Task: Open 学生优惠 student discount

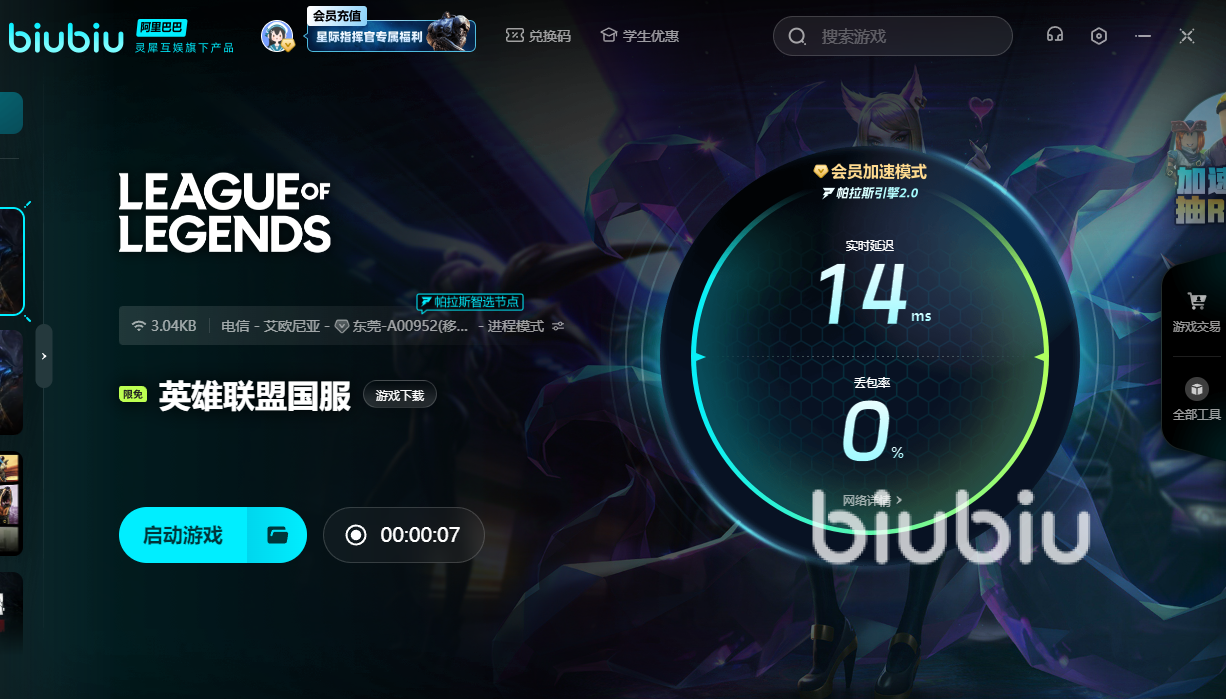Action: (x=639, y=36)
